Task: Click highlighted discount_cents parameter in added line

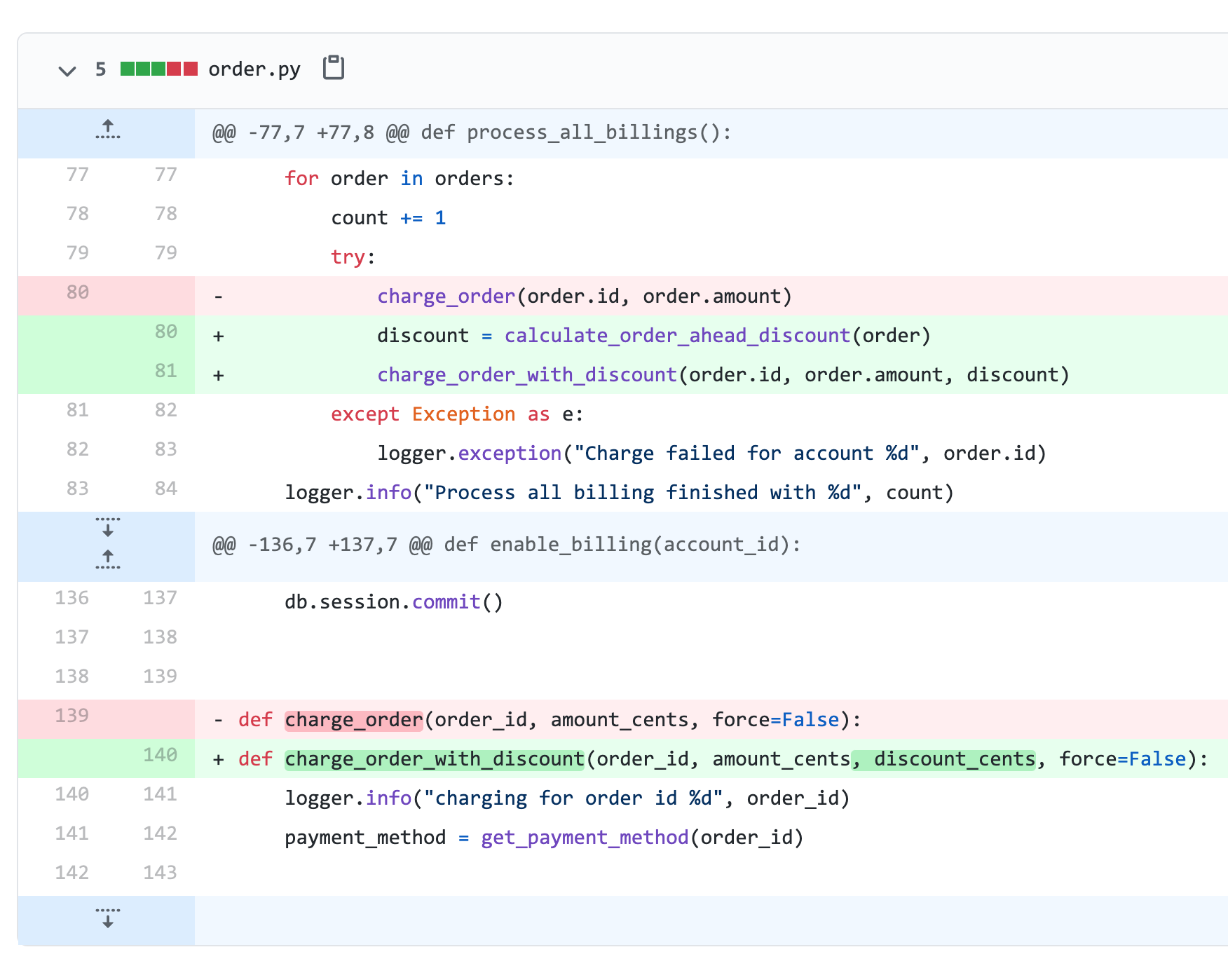Action: (953, 759)
